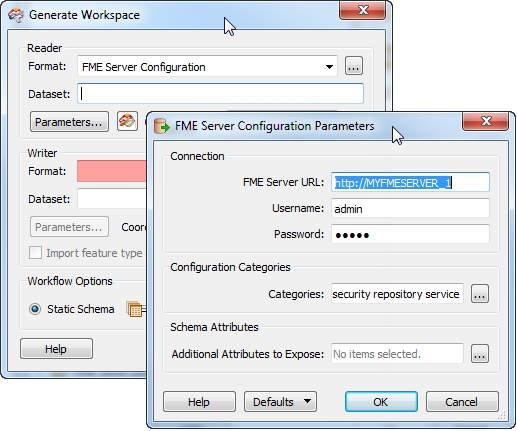Toggle the Import feature type checkbox
The width and height of the screenshot is (517, 431).
36,253
